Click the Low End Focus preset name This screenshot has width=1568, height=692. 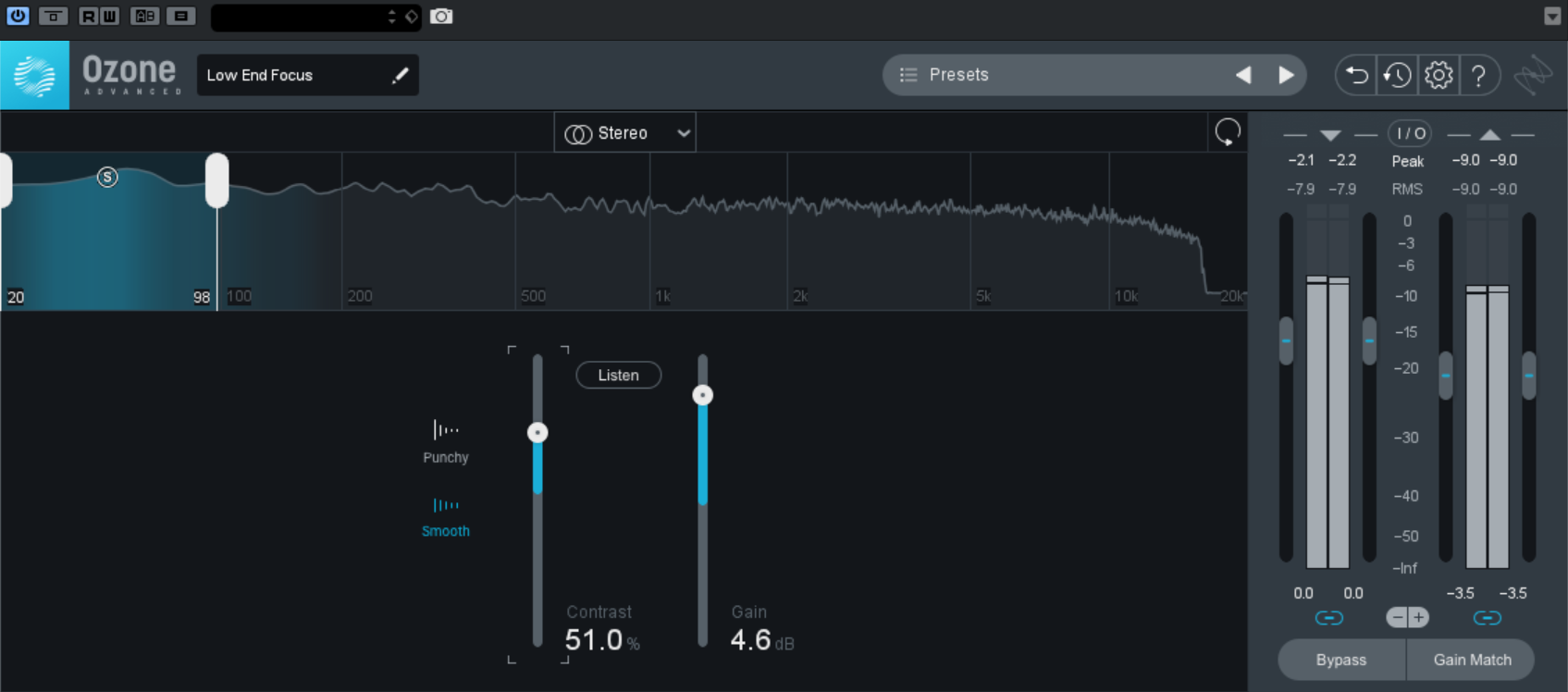point(260,75)
